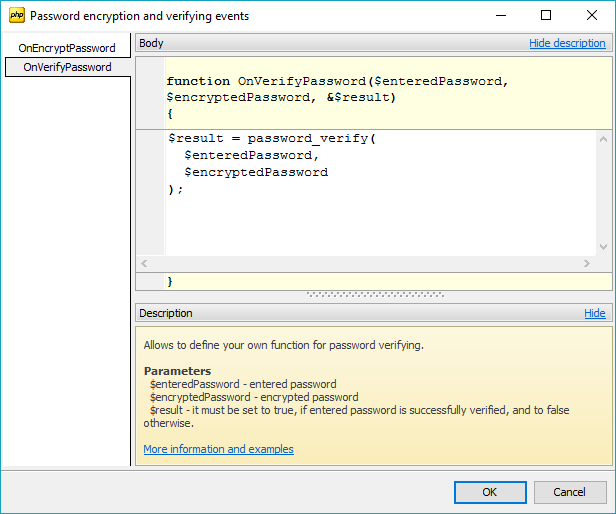This screenshot has height=514, width=616.
Task: Click the Body header label
Action: point(151,43)
